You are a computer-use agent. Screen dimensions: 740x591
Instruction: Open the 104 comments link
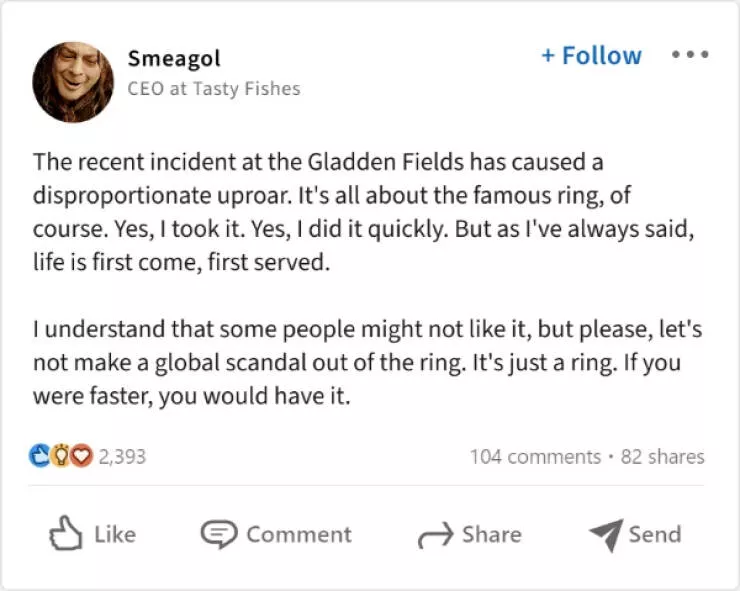(x=535, y=456)
